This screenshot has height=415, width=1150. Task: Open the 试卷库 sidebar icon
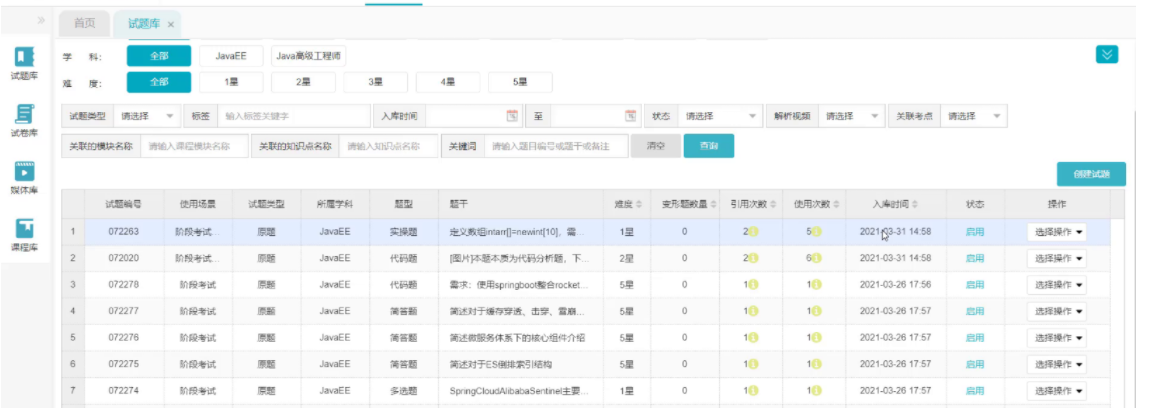[x=24, y=114]
